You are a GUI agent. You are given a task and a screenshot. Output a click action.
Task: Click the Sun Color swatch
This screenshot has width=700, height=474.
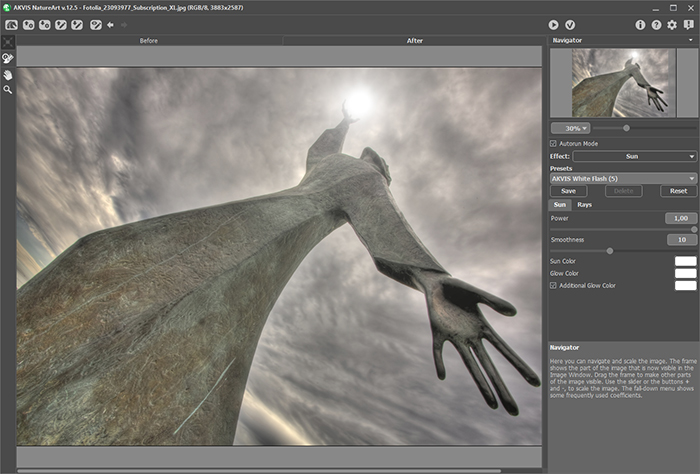point(685,261)
